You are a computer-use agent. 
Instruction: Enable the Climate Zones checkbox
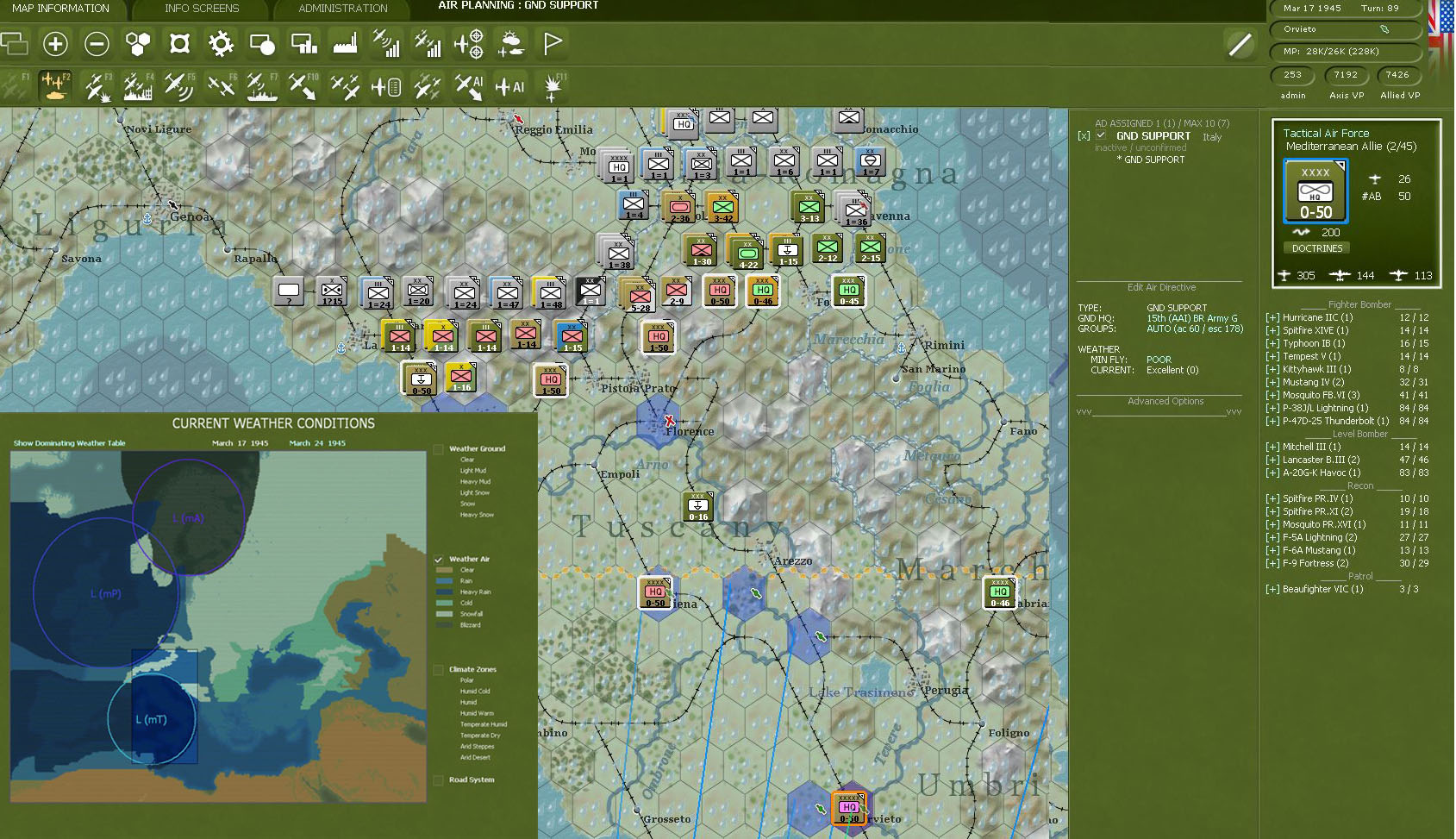[439, 670]
